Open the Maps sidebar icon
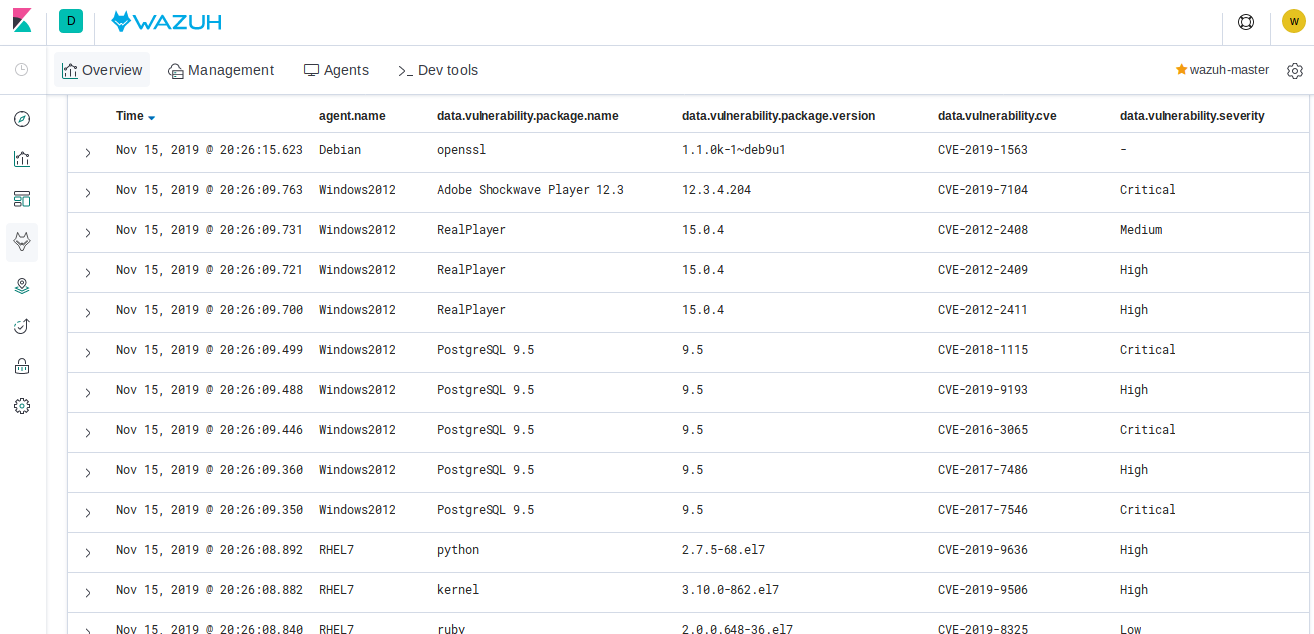The image size is (1314, 634). pos(22,286)
